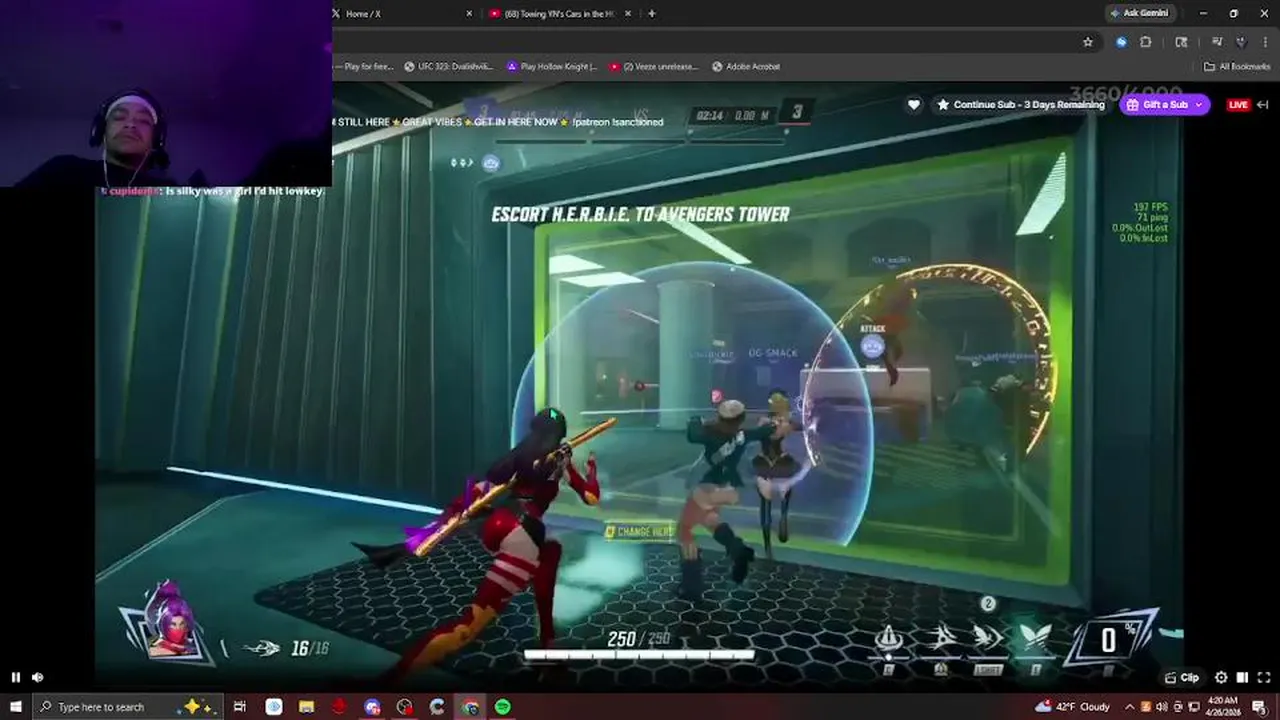The height and width of the screenshot is (720, 1280).
Task: Open Spotify from the taskbar
Action: pos(502,707)
